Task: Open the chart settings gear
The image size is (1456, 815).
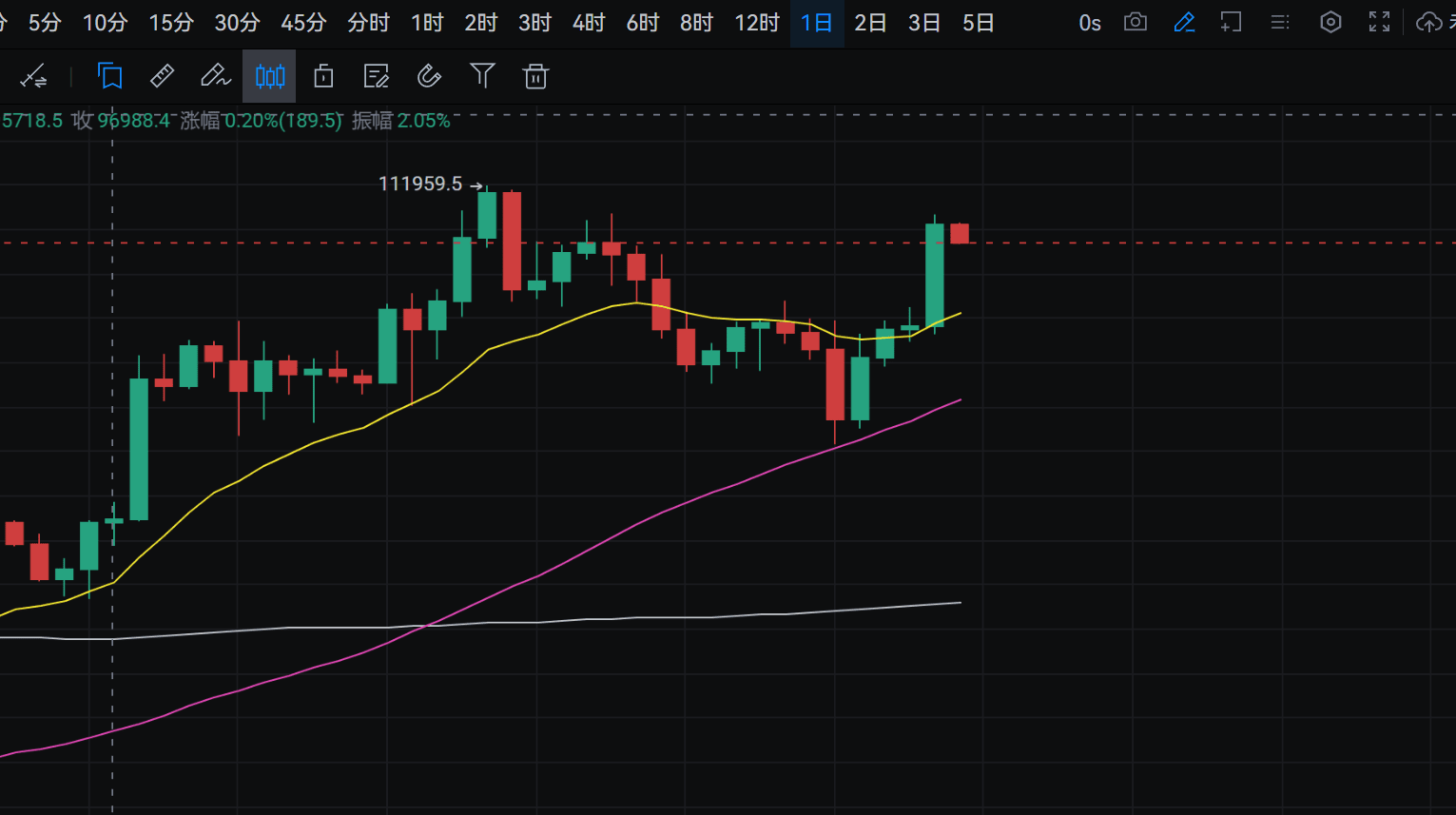Action: pos(1330,22)
